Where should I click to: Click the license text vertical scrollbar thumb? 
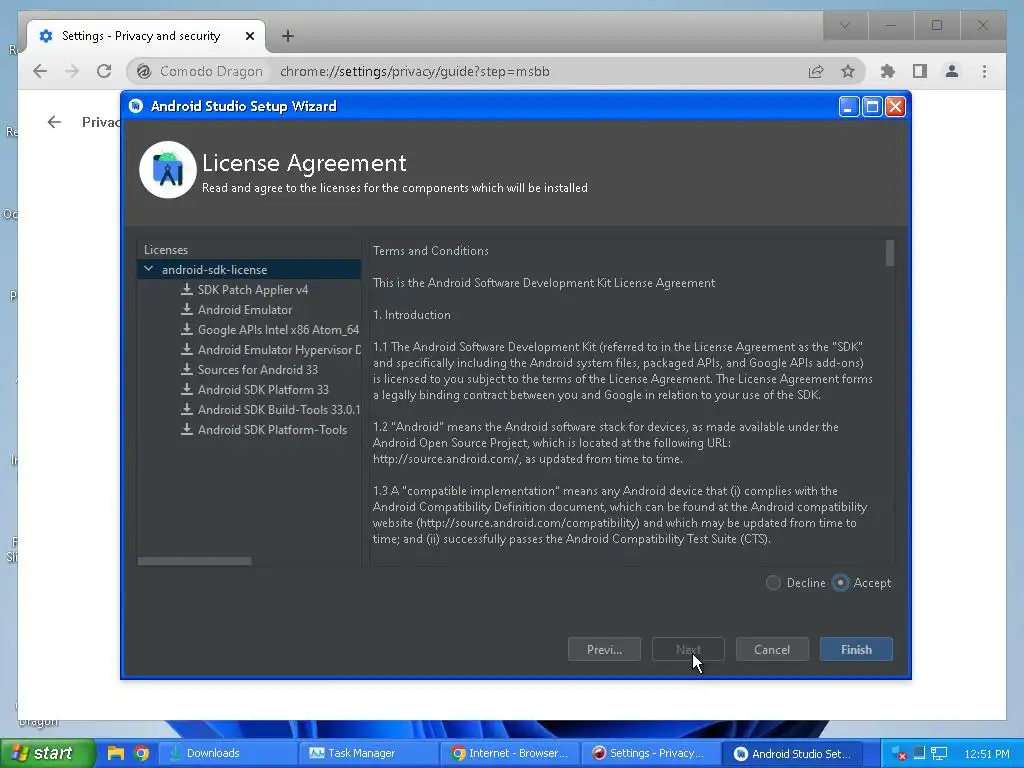pos(889,253)
